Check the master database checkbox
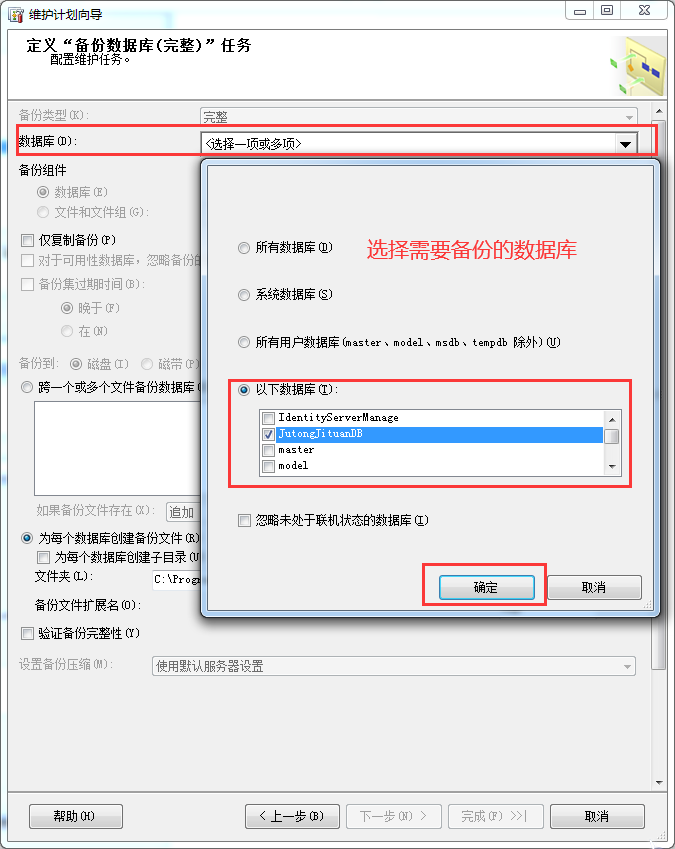 point(268,450)
